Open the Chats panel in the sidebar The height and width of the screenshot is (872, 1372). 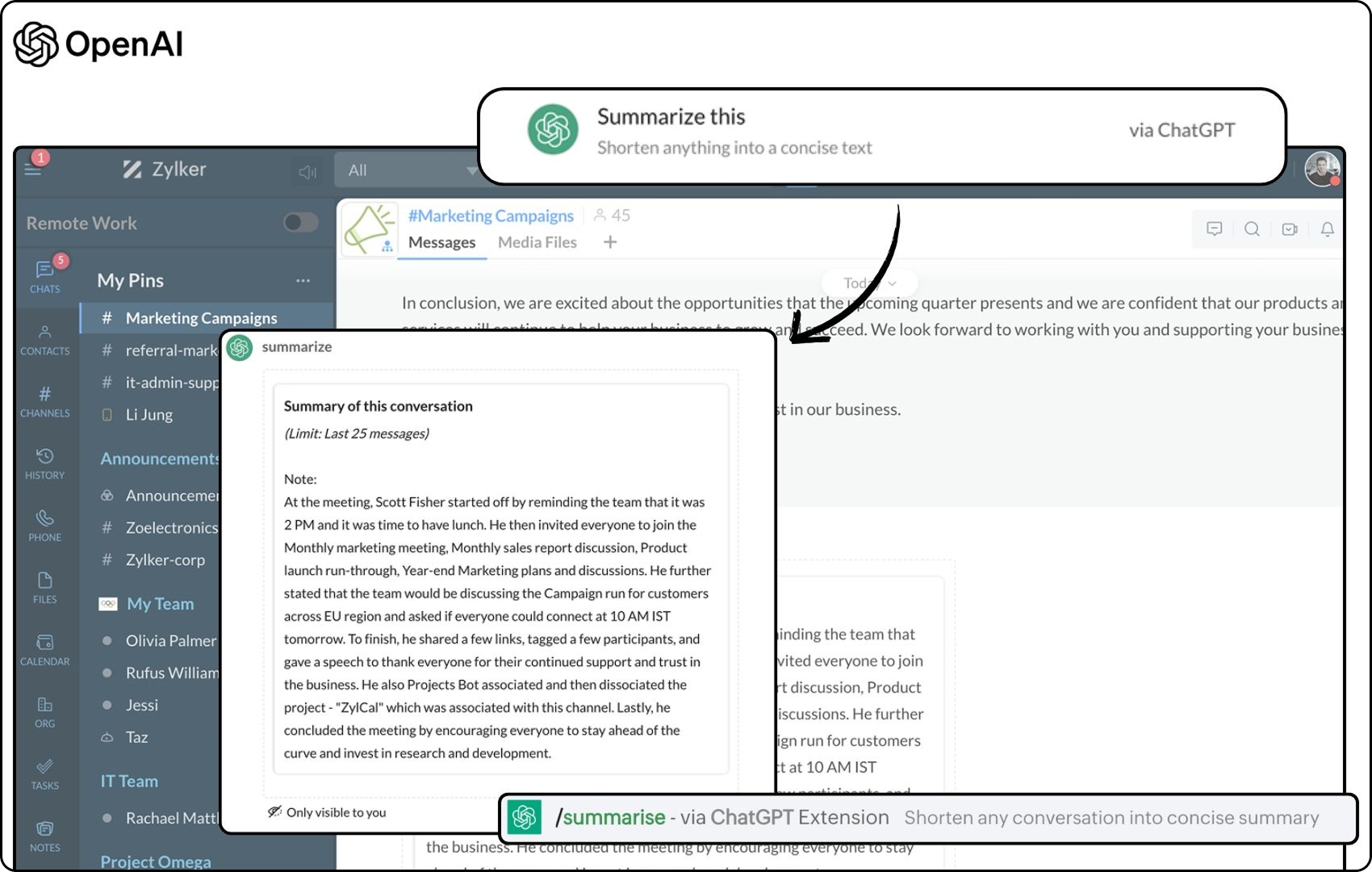(44, 274)
